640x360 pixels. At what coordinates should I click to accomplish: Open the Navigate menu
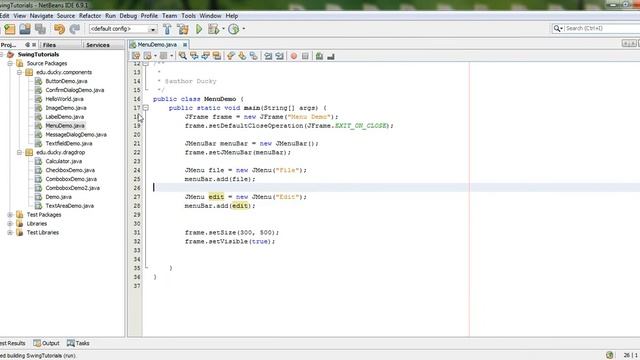[41, 16]
